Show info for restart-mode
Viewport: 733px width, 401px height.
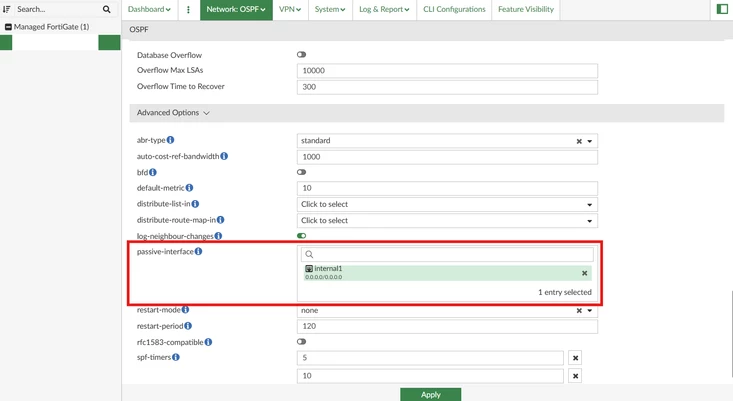186,309
